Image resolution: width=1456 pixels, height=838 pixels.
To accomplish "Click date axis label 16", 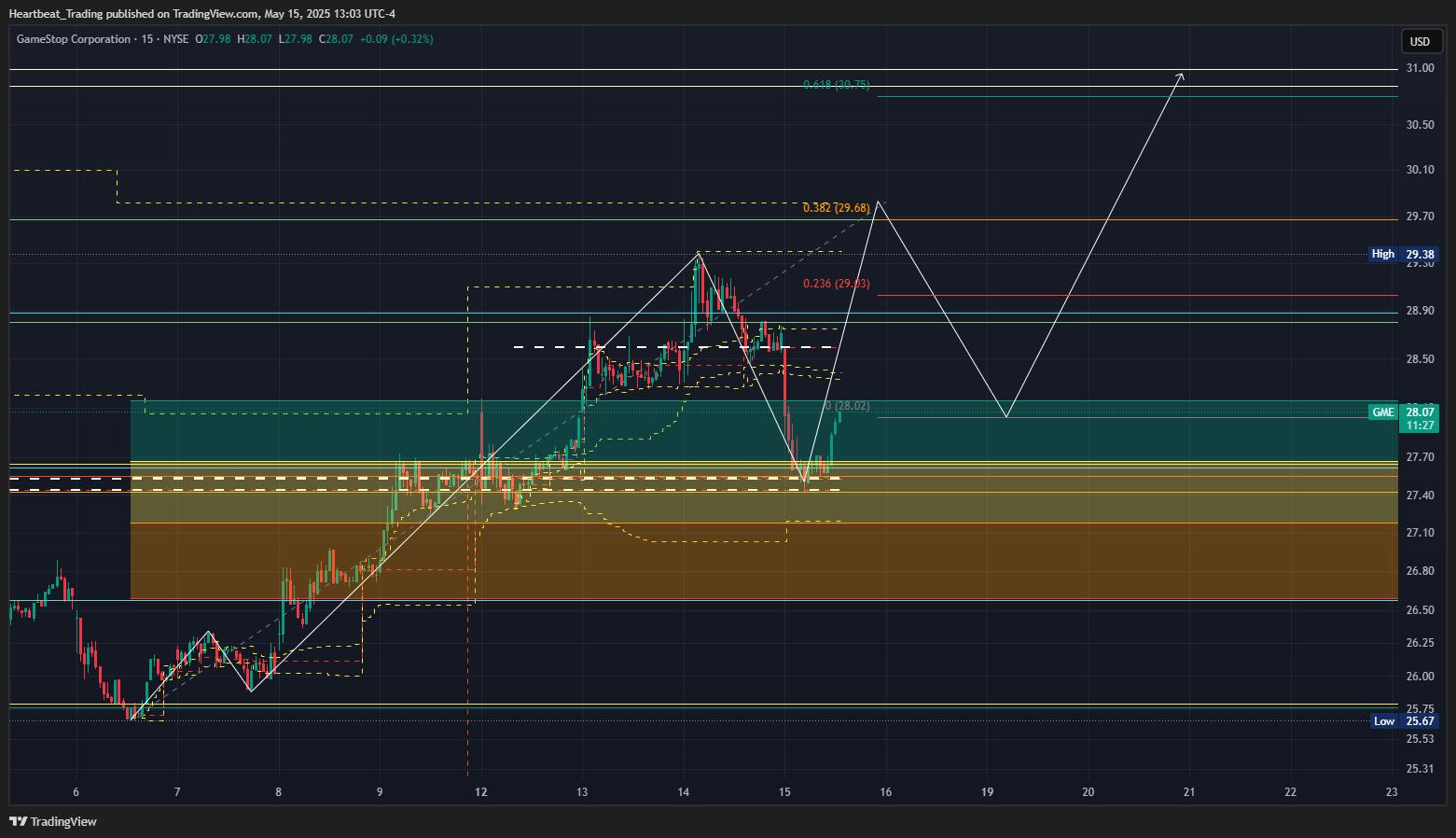I will pos(886,792).
